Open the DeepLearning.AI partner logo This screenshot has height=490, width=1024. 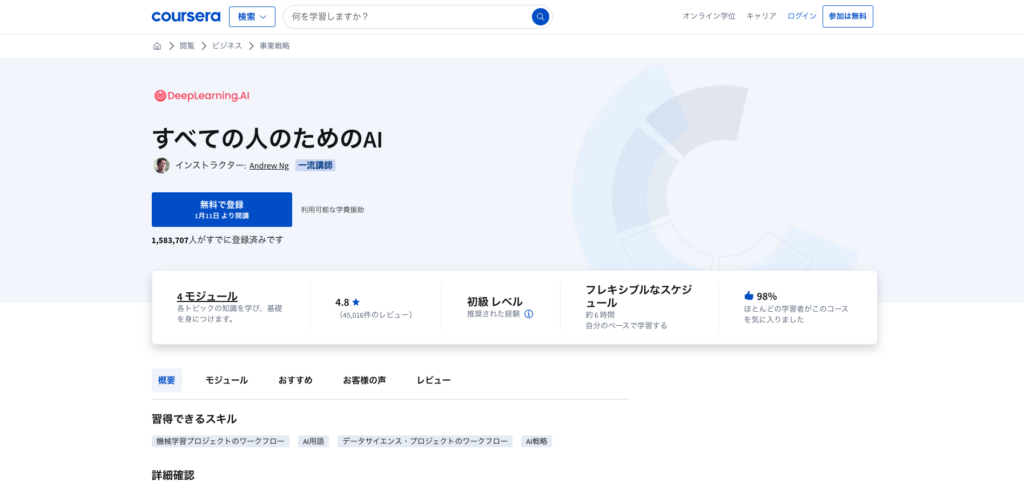click(202, 96)
